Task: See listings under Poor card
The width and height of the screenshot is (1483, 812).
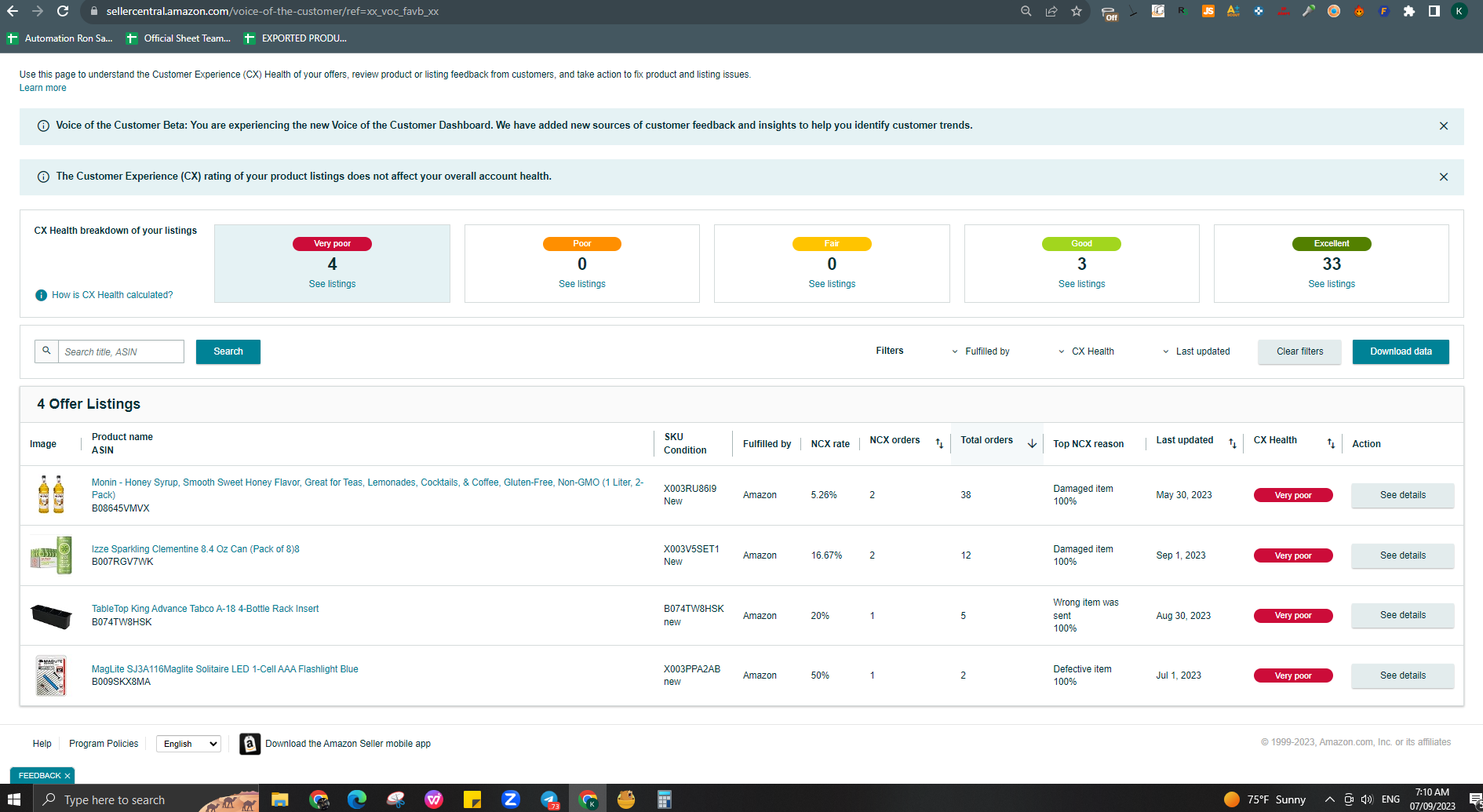Action: coord(582,284)
